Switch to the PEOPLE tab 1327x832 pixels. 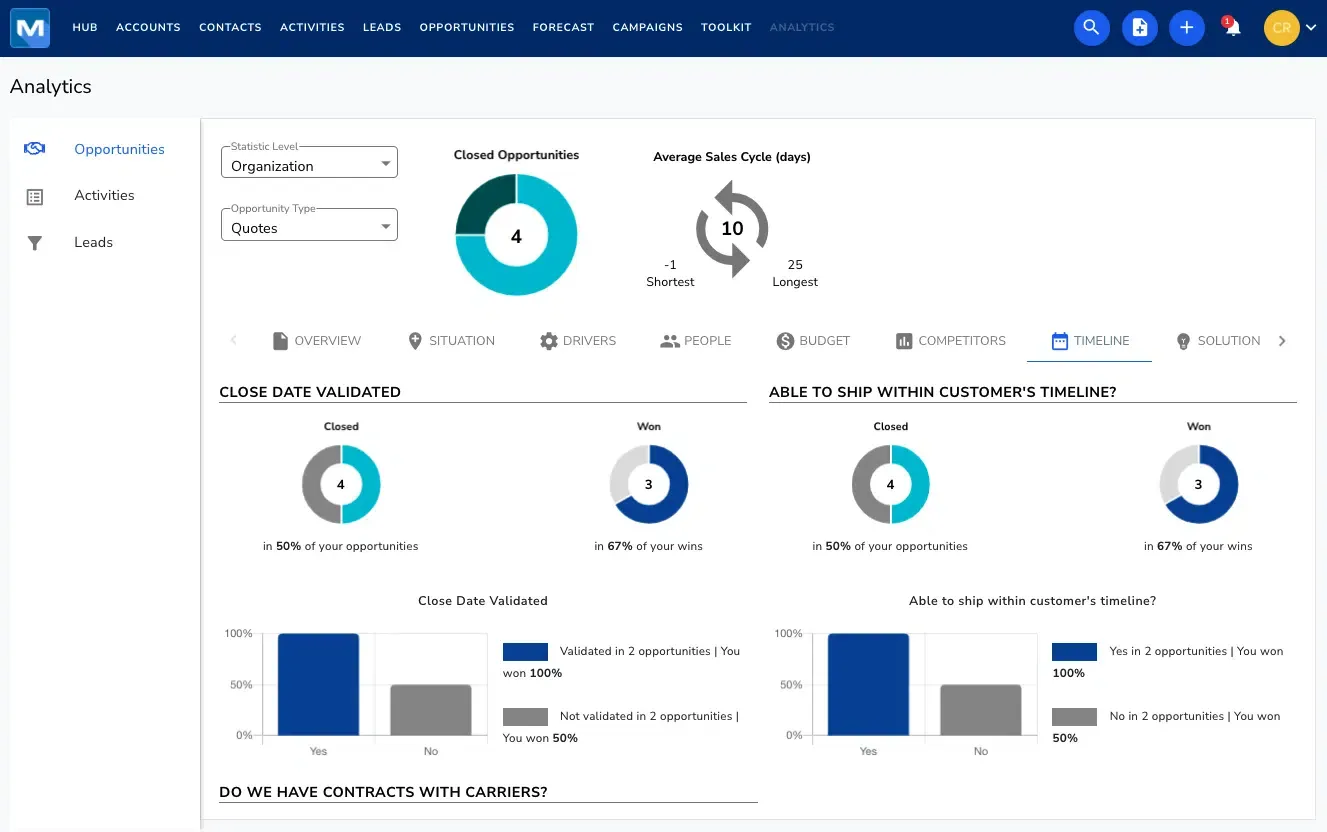pos(695,340)
